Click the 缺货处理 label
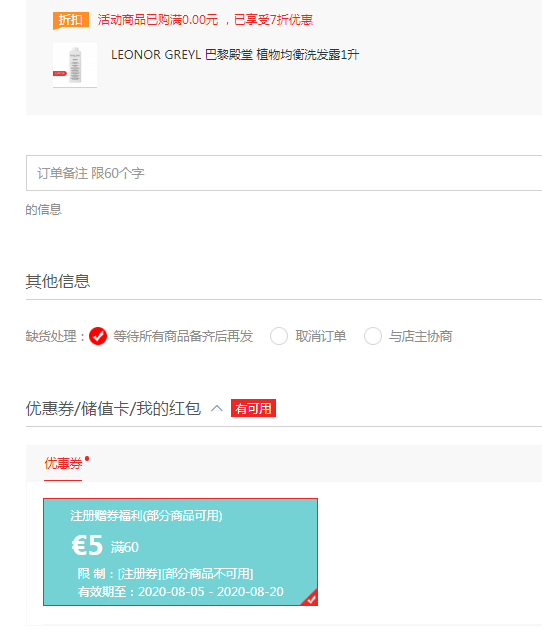The width and height of the screenshot is (542, 630). [55, 336]
